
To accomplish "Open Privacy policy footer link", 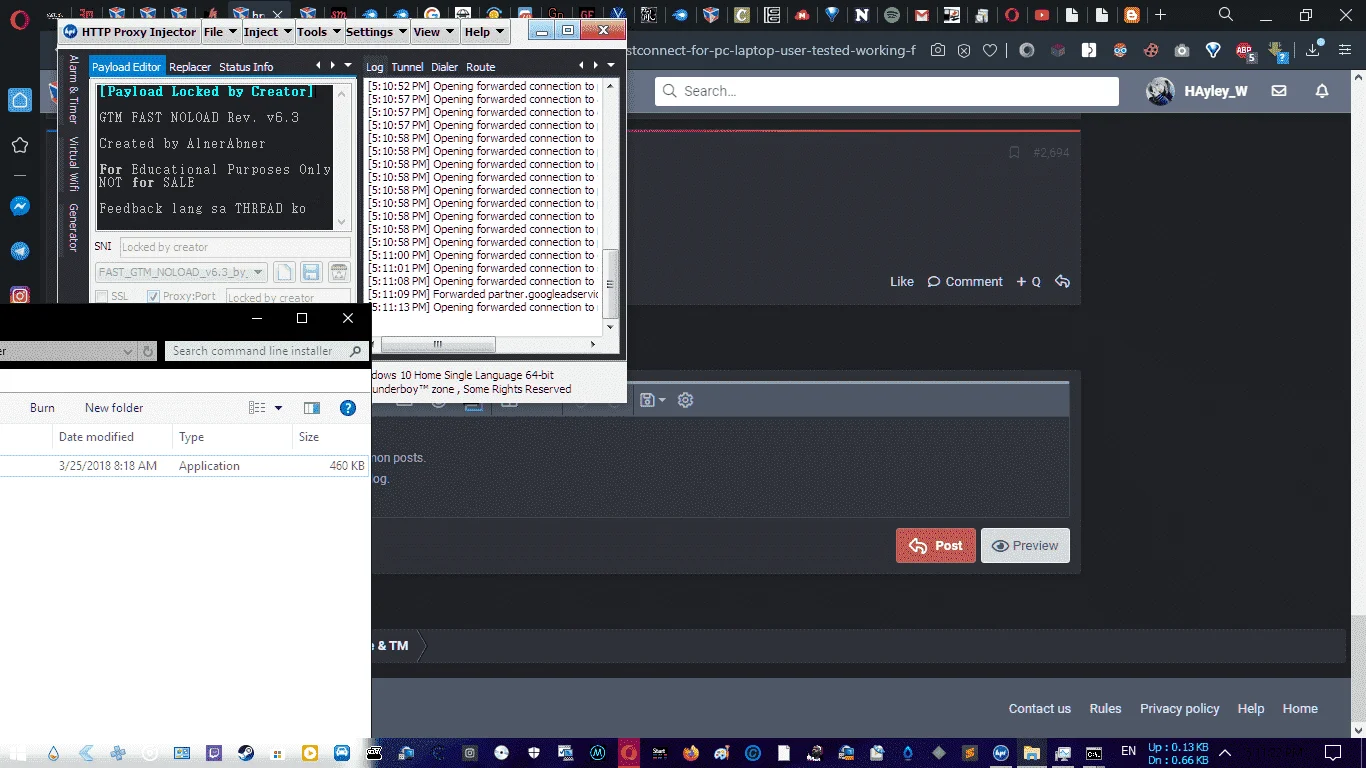I will 1179,708.
